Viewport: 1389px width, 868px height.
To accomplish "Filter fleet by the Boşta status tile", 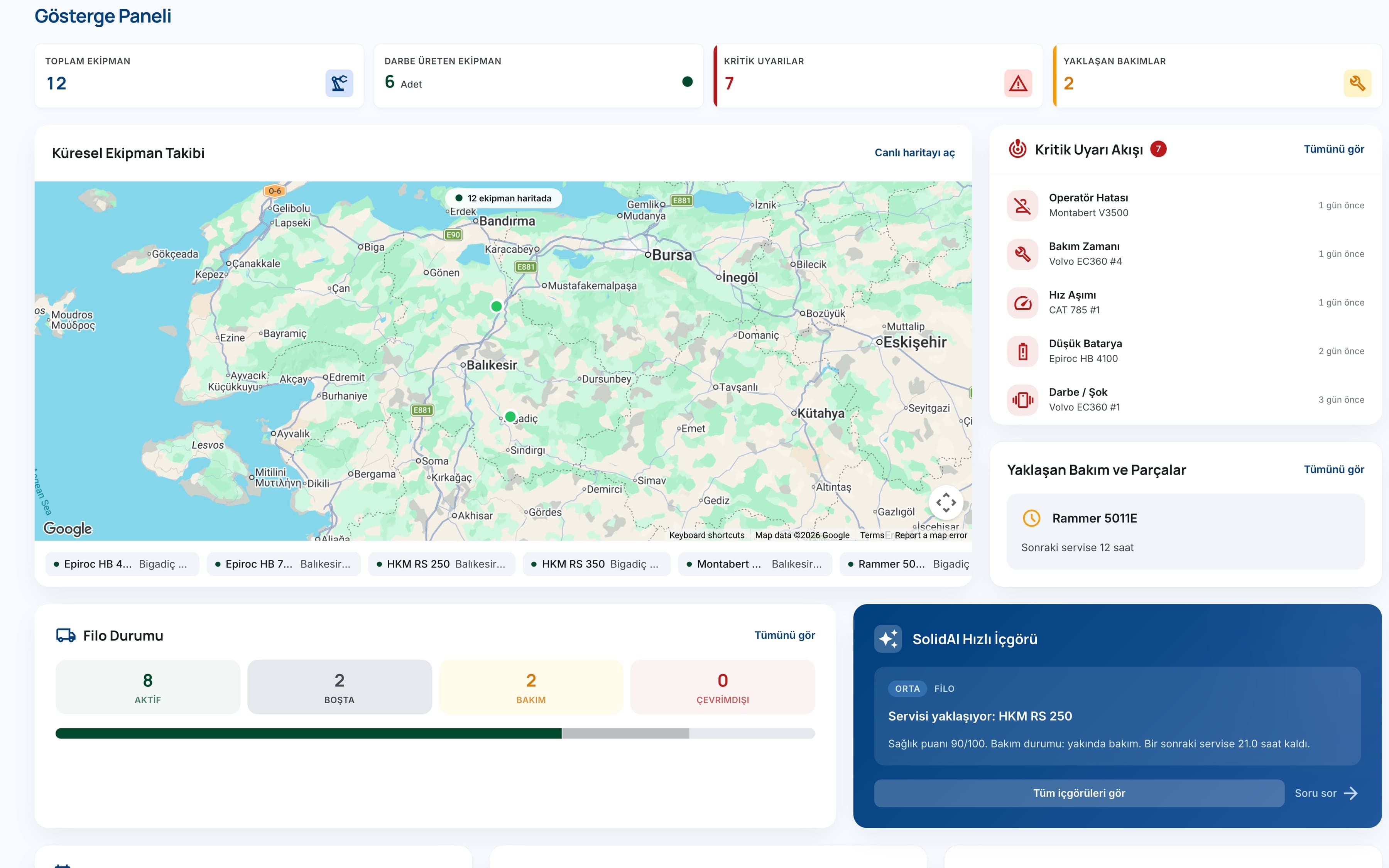I will coord(340,687).
